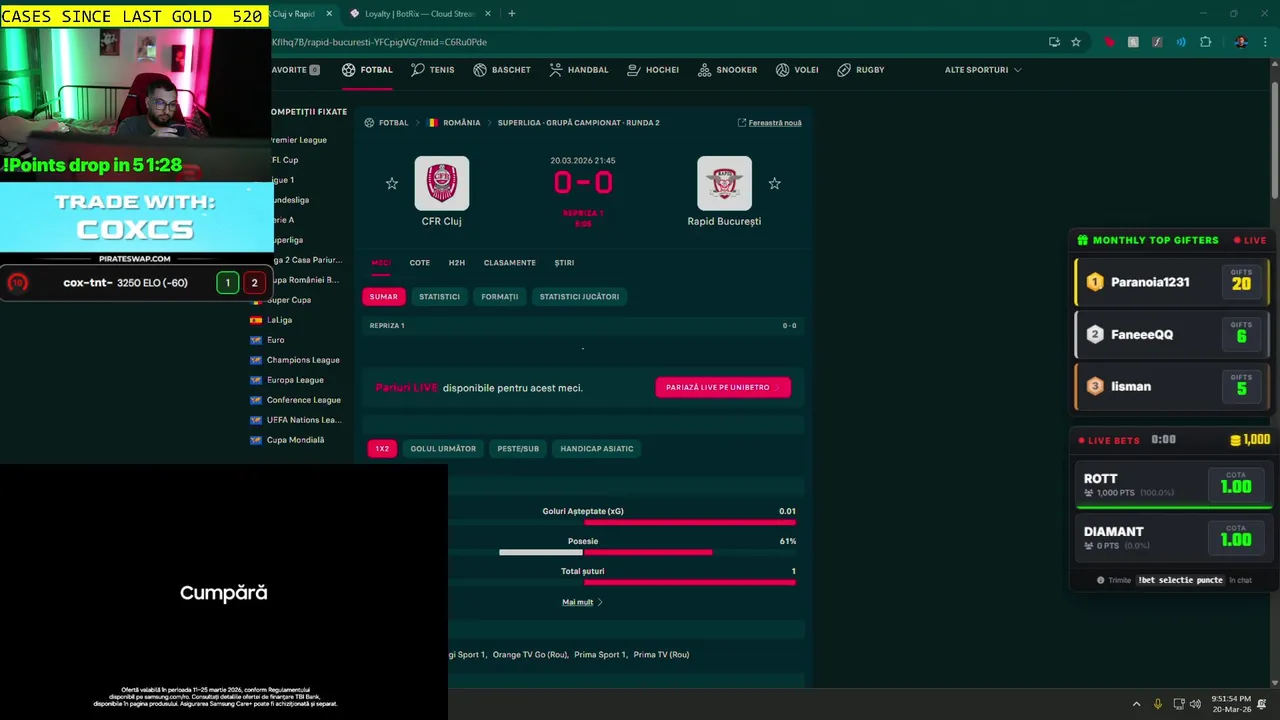This screenshot has width=1280, height=720.
Task: Click the microphone tray icon
Action: 1158,704
